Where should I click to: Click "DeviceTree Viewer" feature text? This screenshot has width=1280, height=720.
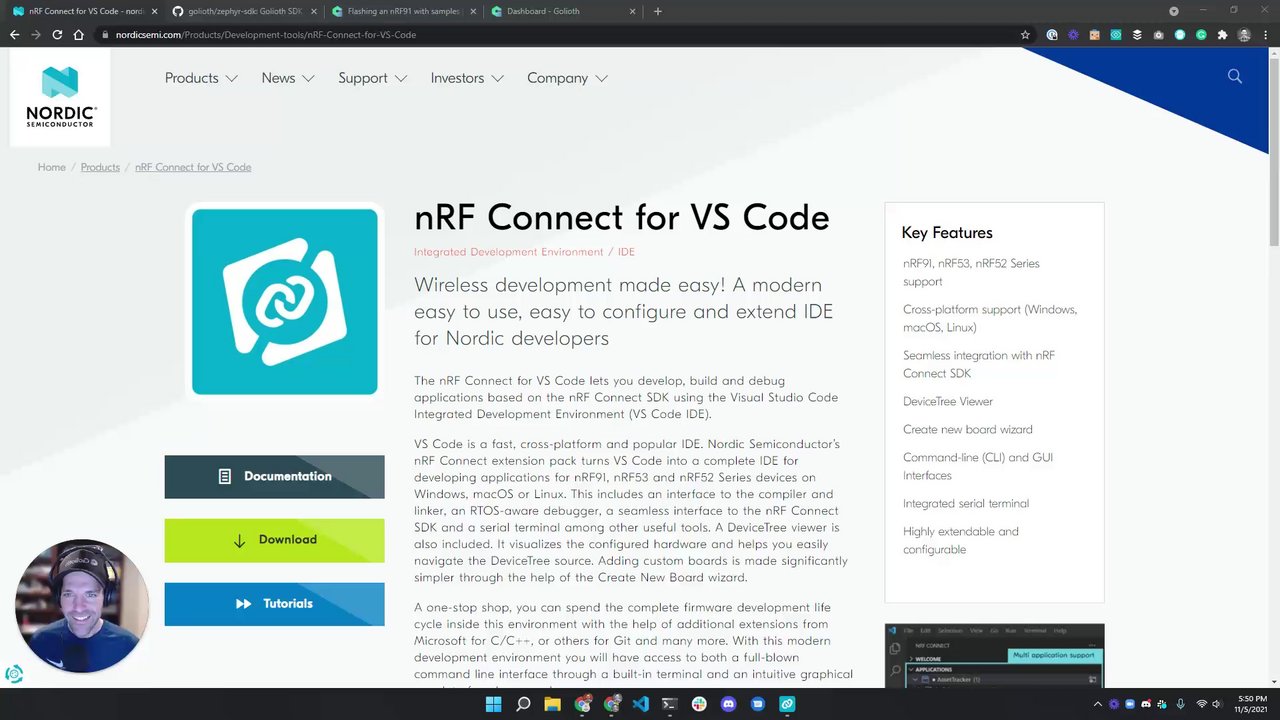click(x=948, y=402)
